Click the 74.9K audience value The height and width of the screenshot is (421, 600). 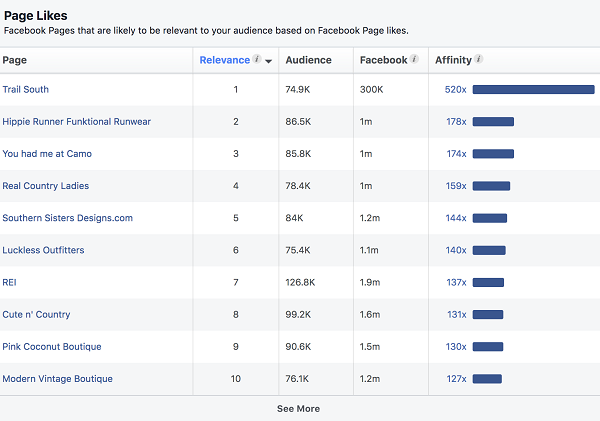298,90
